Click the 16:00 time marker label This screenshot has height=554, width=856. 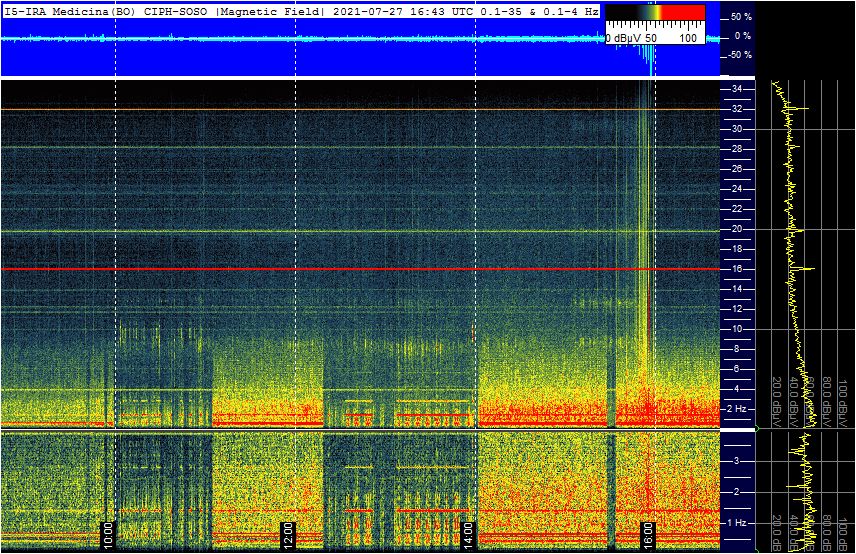coord(647,535)
